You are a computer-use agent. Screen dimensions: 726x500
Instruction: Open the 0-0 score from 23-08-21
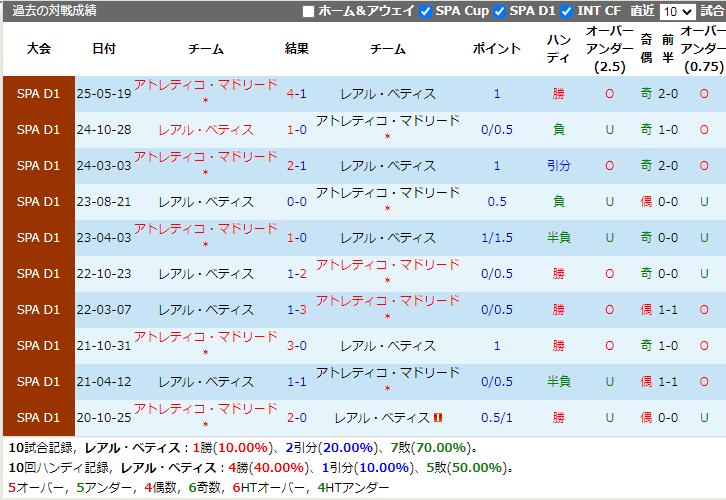[297, 202]
